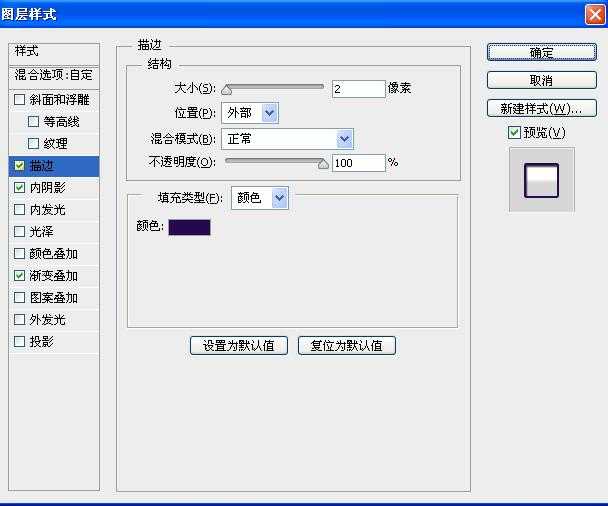Enable the 外发光 checkbox
Screen dimensions: 608x506
point(20,320)
